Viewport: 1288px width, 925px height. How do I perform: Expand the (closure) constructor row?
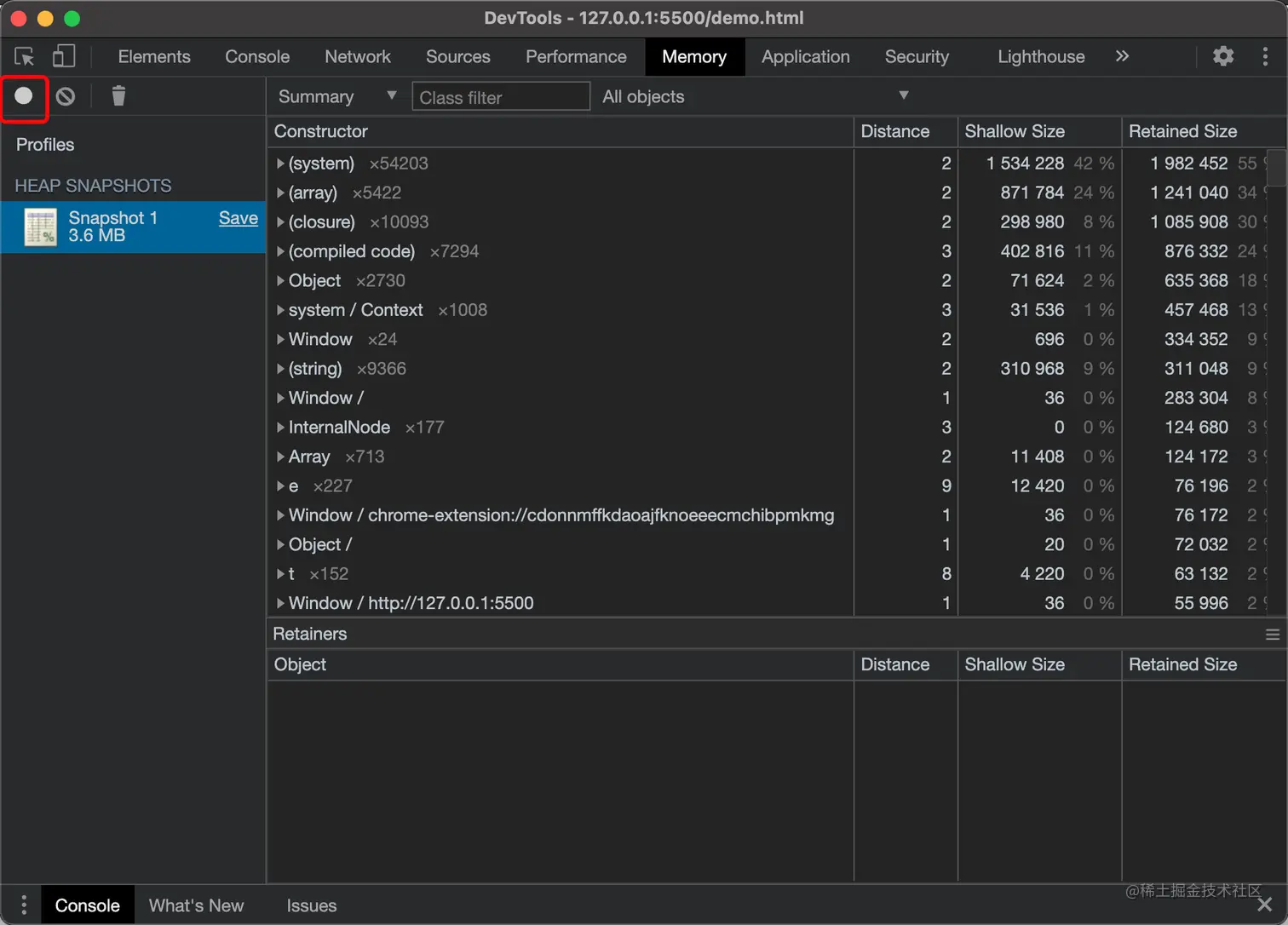(280, 222)
